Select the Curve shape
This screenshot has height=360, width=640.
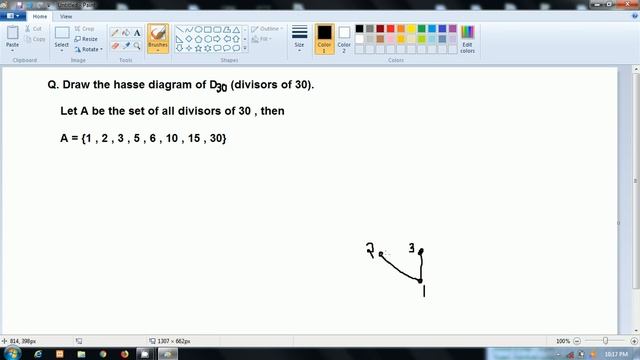189,29
